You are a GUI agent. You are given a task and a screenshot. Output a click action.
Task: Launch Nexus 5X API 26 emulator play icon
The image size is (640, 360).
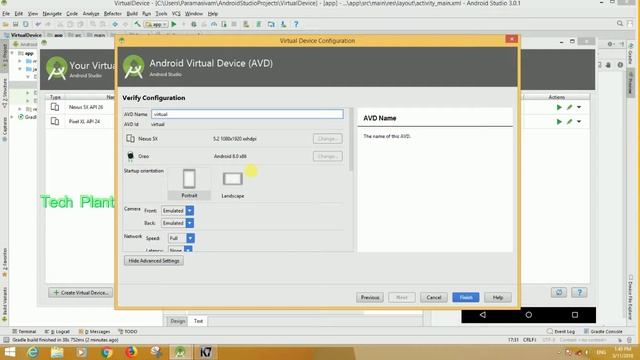559,107
